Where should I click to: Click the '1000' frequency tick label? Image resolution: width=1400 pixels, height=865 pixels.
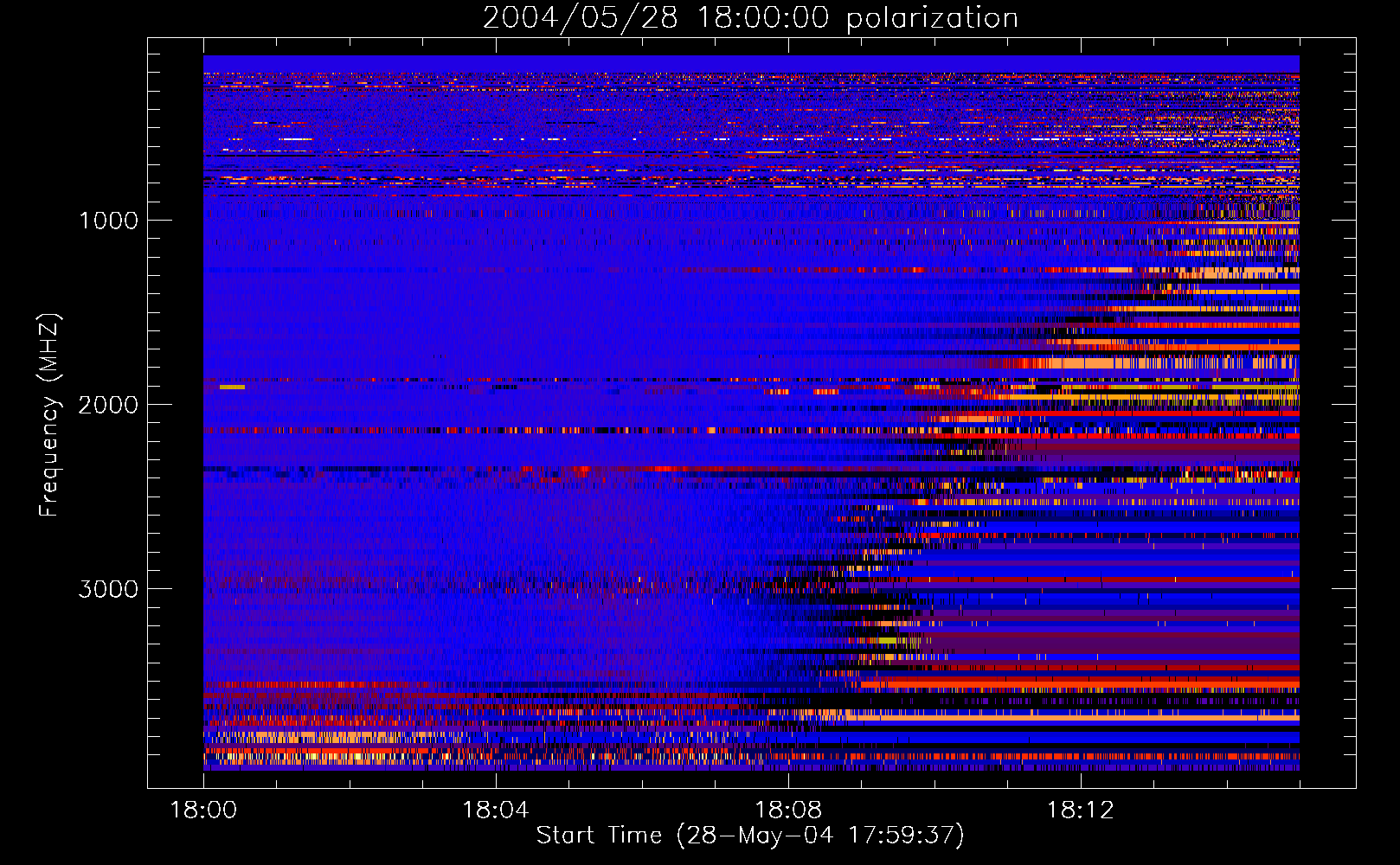[x=108, y=221]
